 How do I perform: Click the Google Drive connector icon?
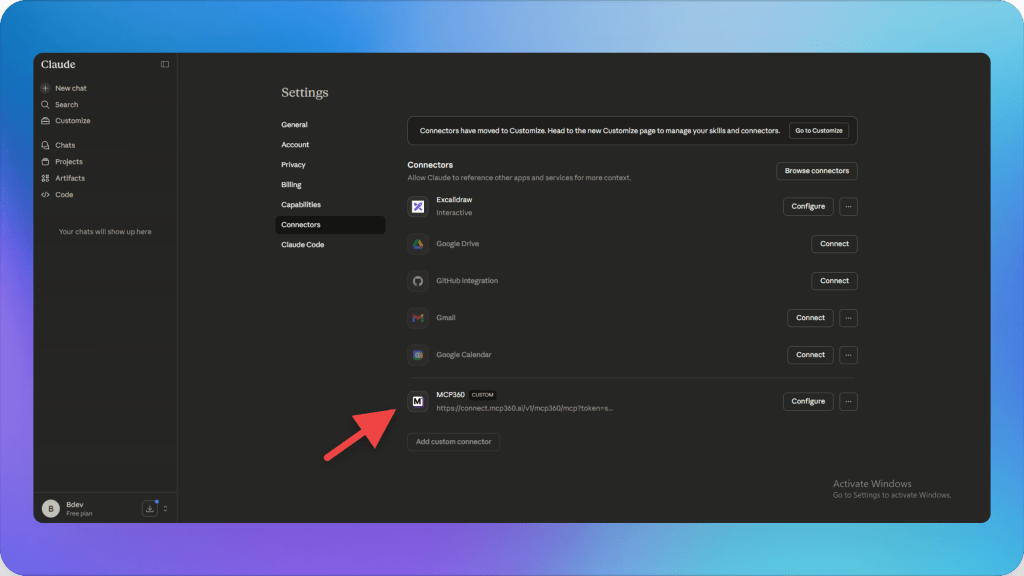(x=418, y=244)
